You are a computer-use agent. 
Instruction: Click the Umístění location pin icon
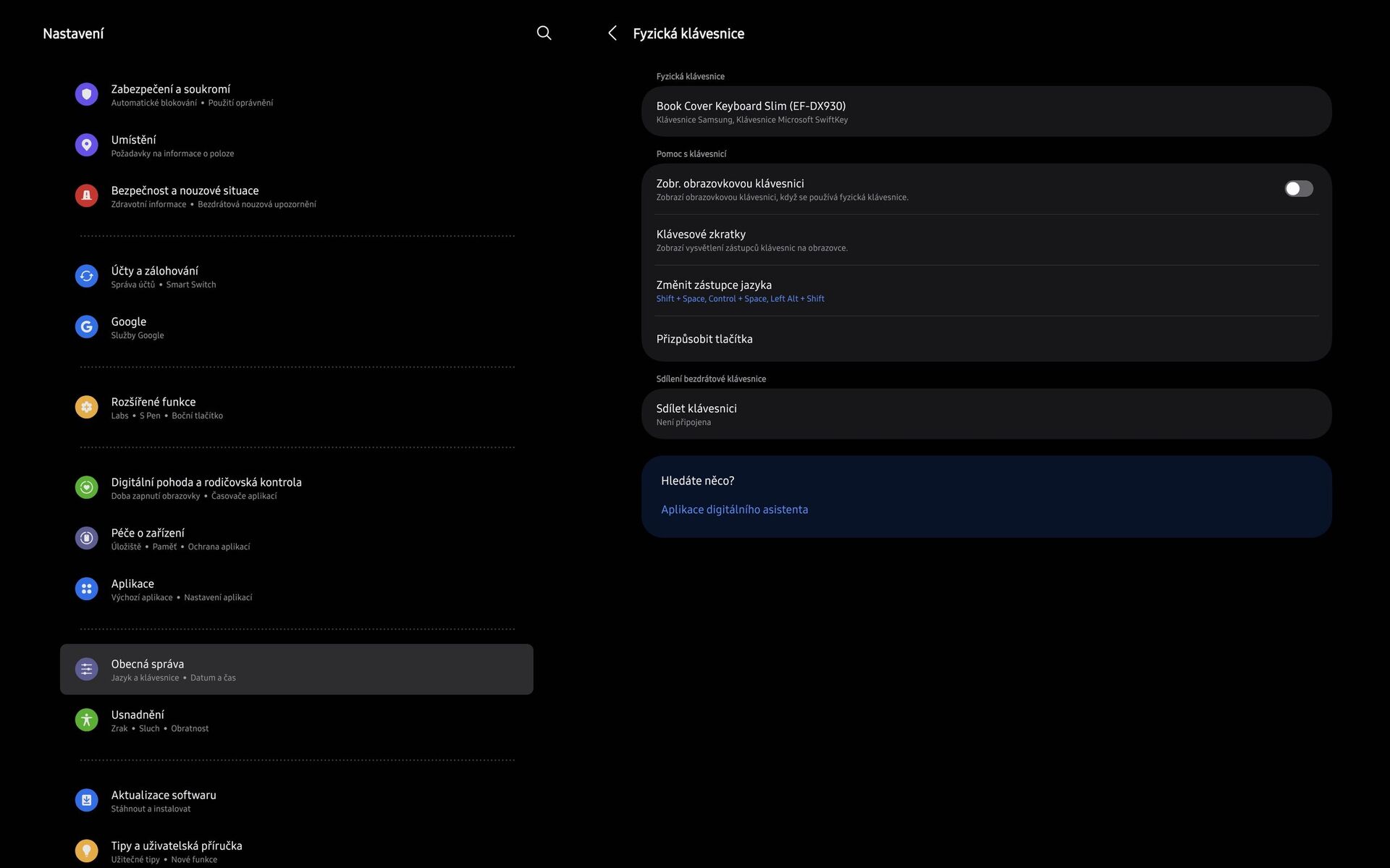pos(86,146)
